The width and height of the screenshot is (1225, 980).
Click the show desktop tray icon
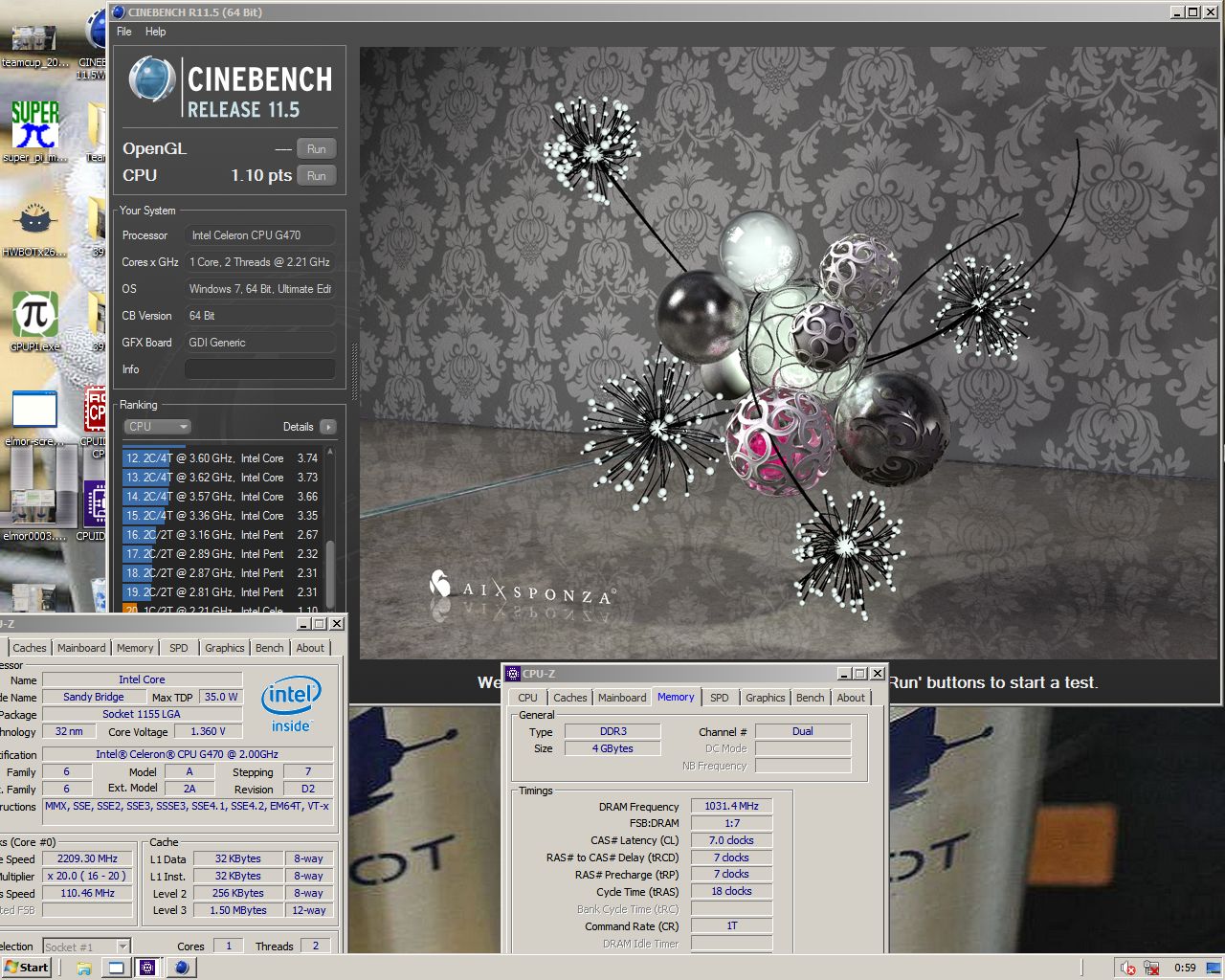[x=1213, y=968]
